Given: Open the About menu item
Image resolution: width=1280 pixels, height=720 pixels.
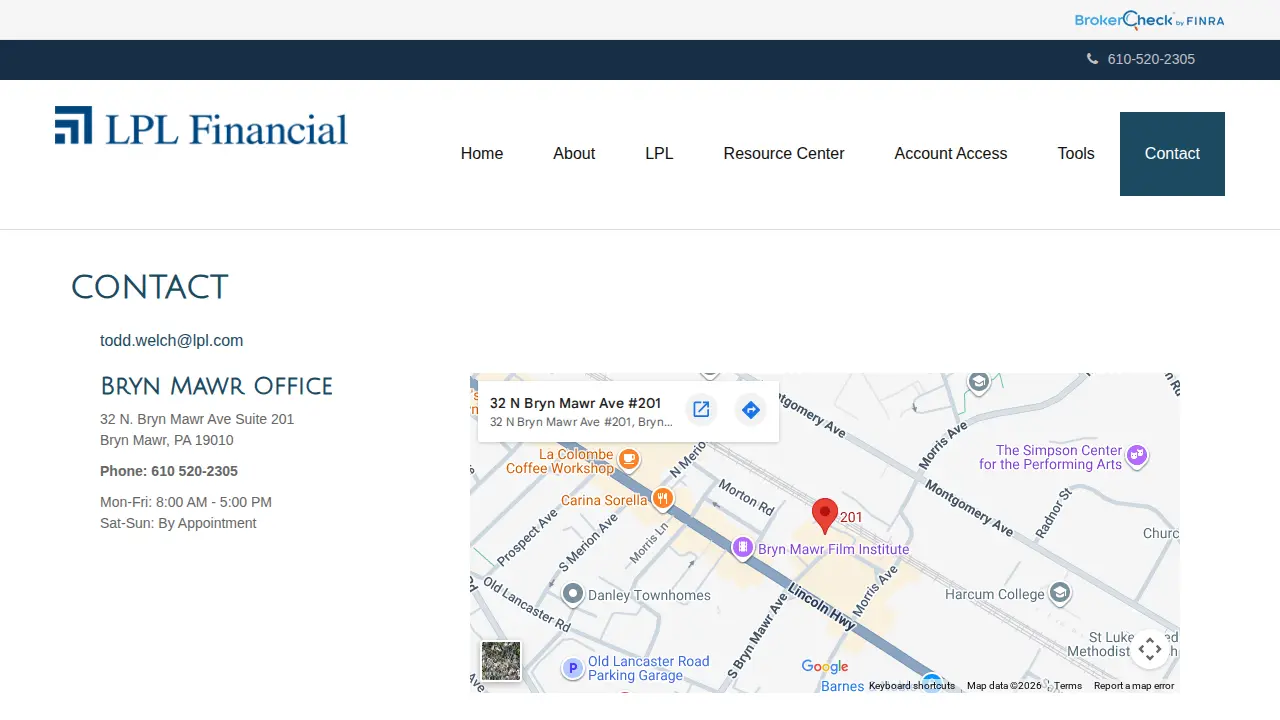Looking at the screenshot, I should 574,153.
